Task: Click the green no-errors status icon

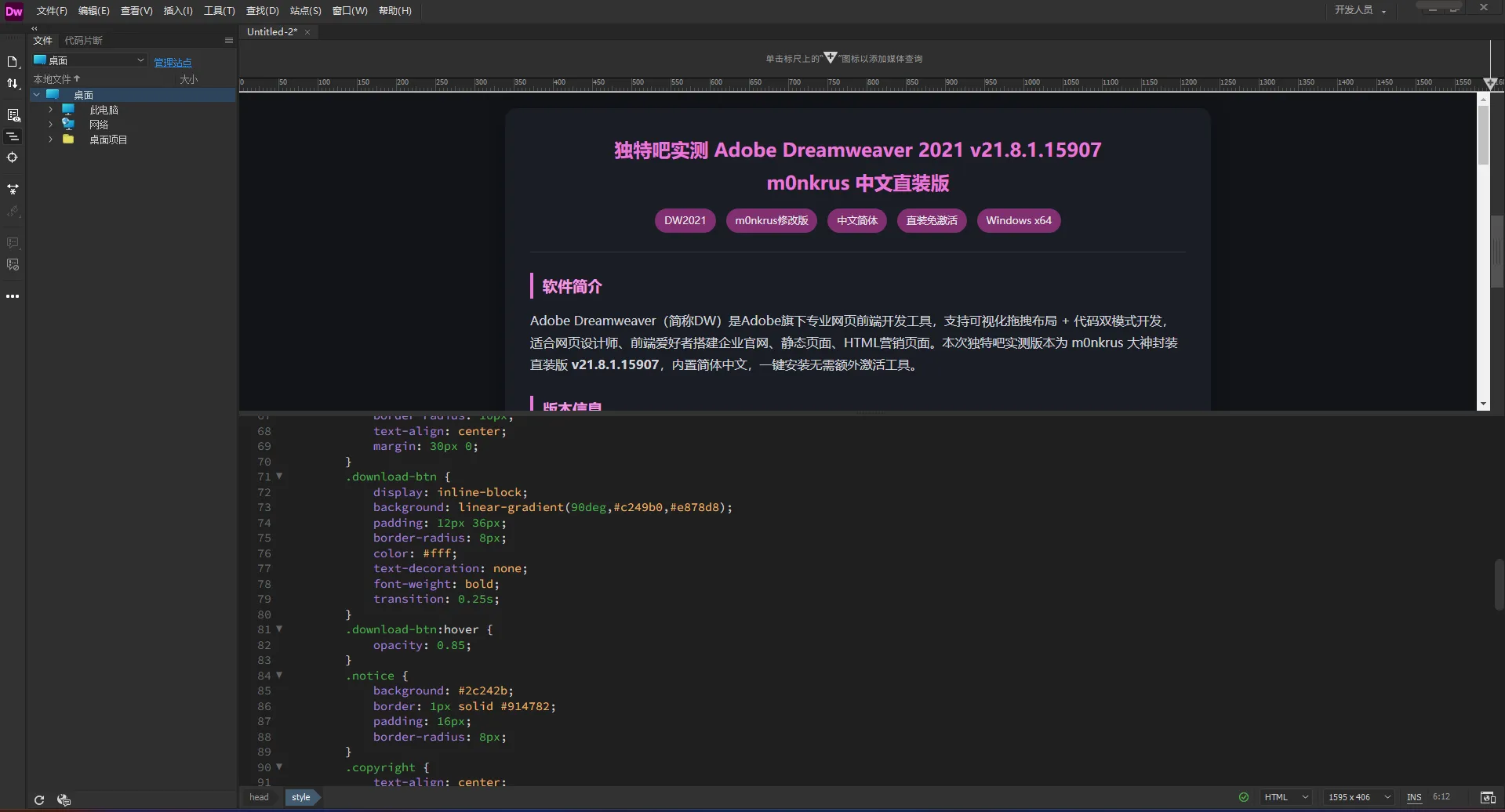Action: (x=1244, y=797)
